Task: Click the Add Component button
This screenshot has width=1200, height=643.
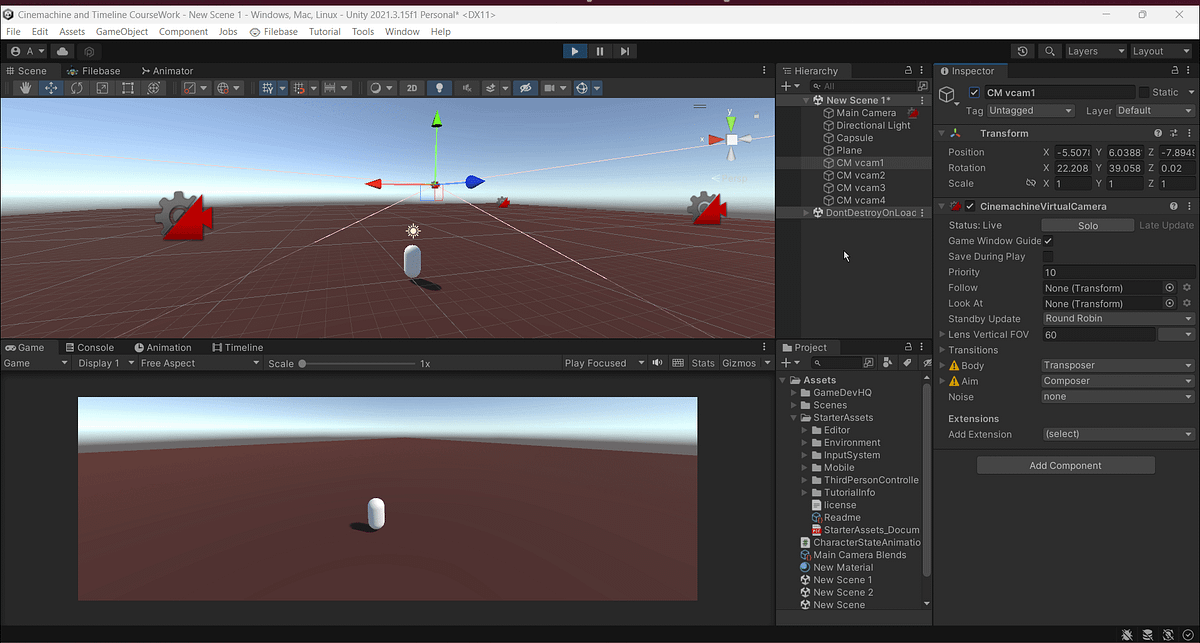Action: (x=1065, y=465)
